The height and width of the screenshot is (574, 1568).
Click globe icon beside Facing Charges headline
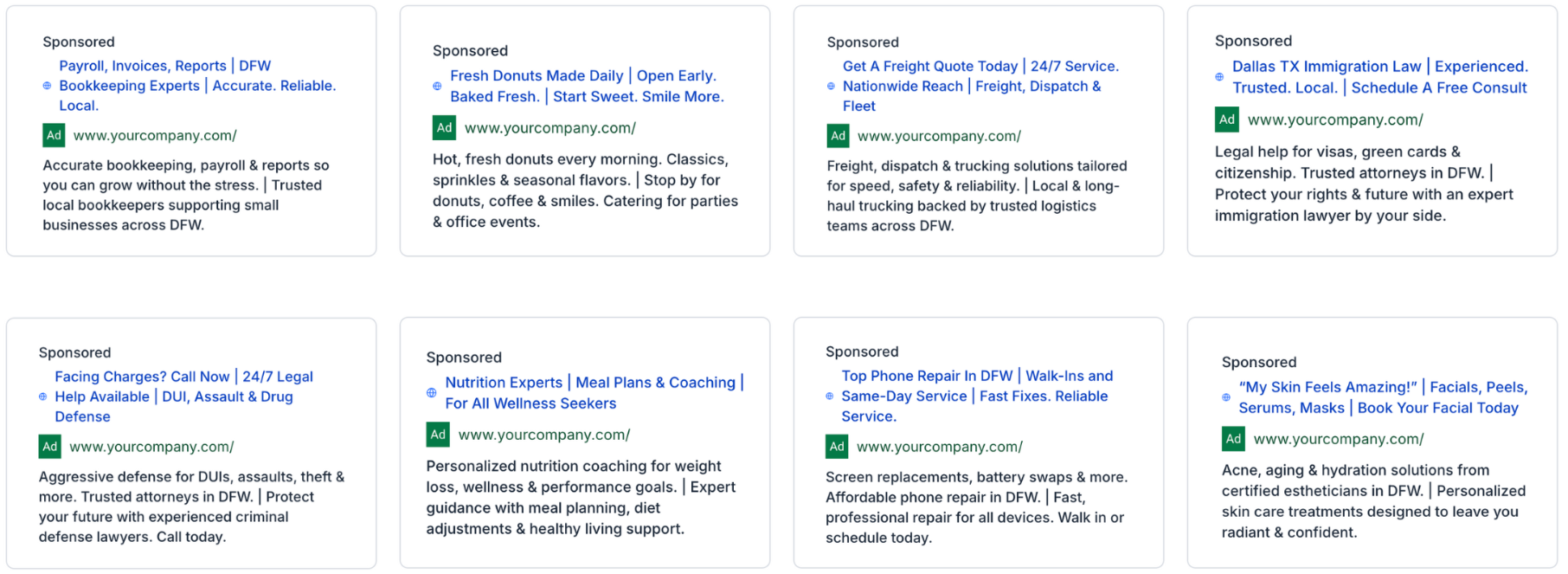(42, 397)
